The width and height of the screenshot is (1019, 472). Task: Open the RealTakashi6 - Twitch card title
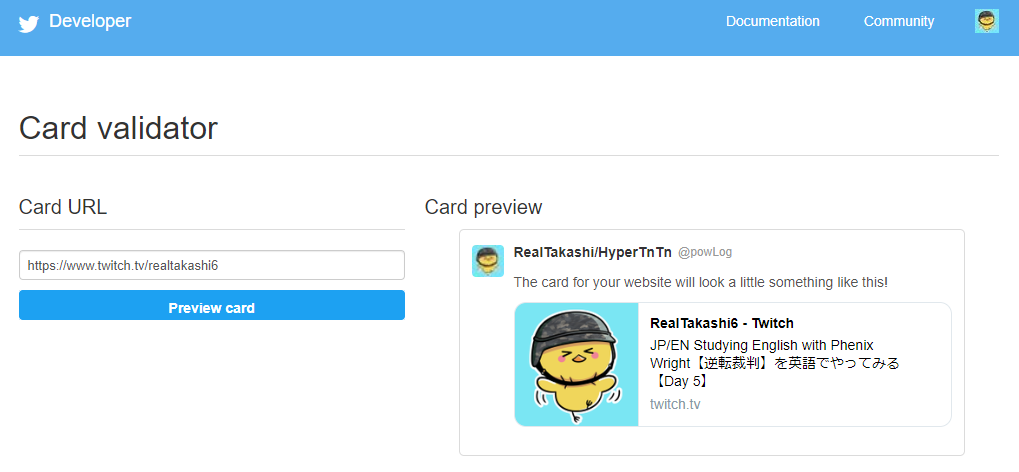(x=721, y=323)
